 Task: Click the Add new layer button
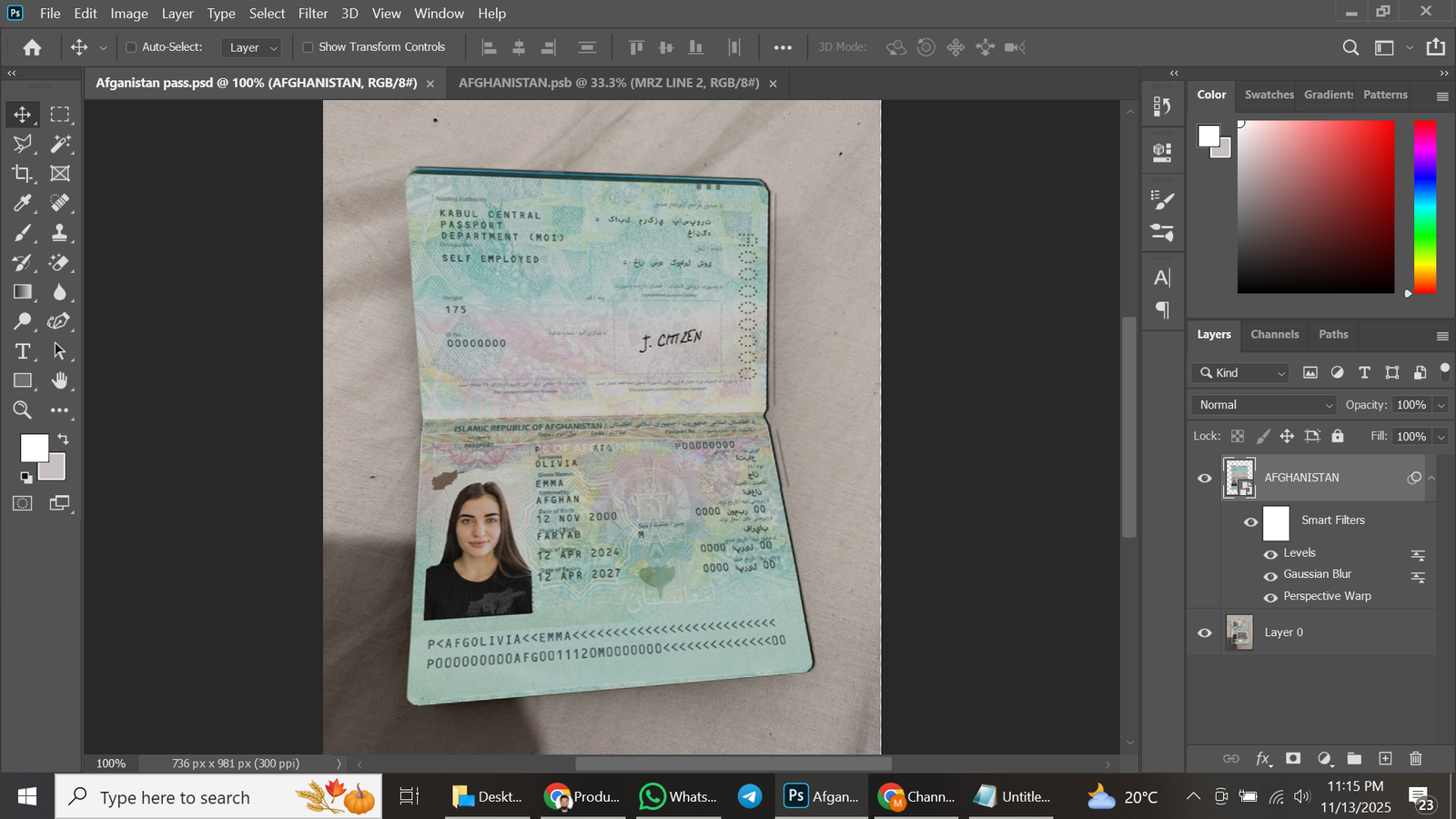tap(1385, 758)
